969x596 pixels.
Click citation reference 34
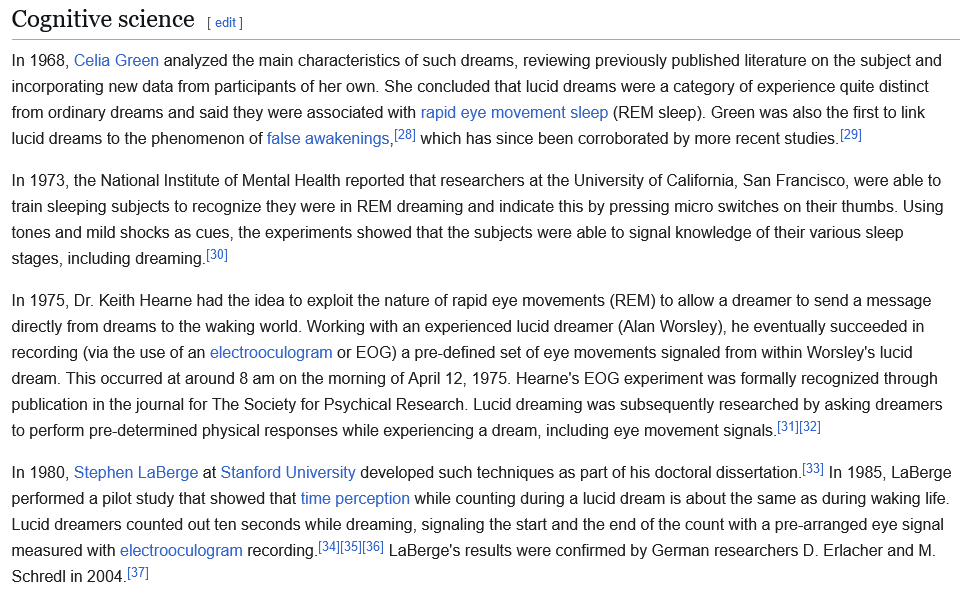329,546
